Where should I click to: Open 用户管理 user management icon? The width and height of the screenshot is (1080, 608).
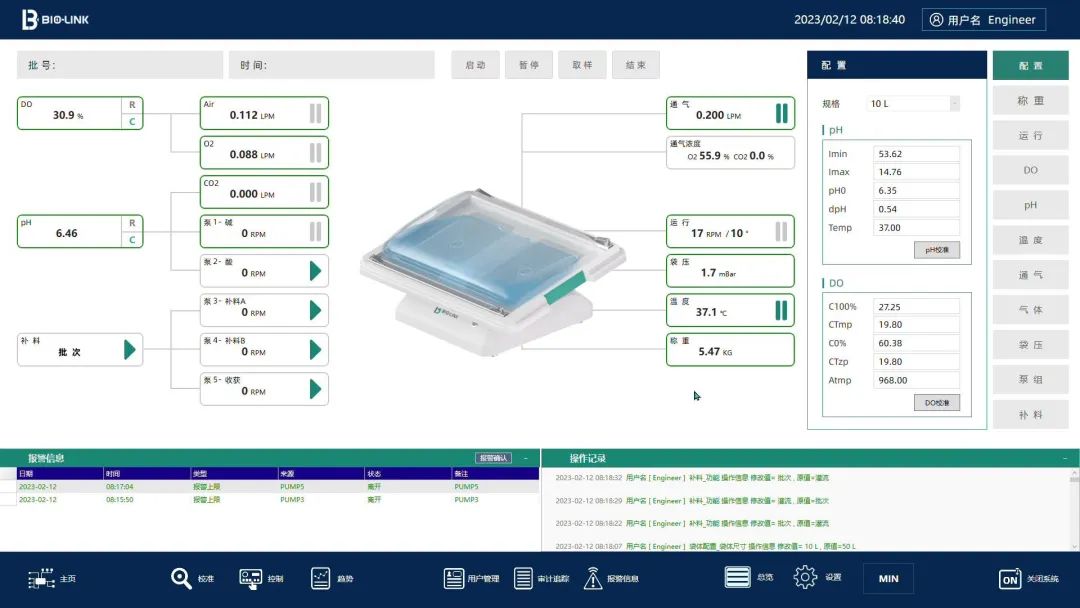pos(454,578)
